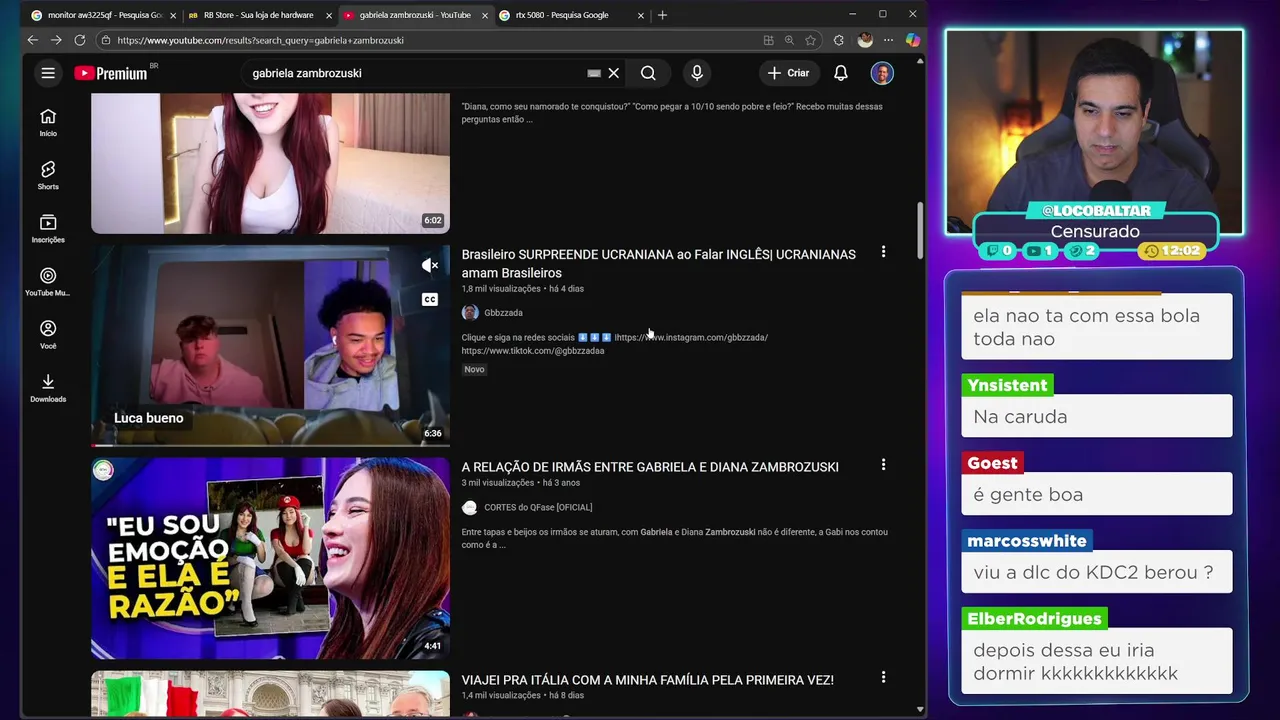Open options menu for RELAÇÃO DE IRMÃS video
Screen dimensions: 1280x720
click(883, 465)
